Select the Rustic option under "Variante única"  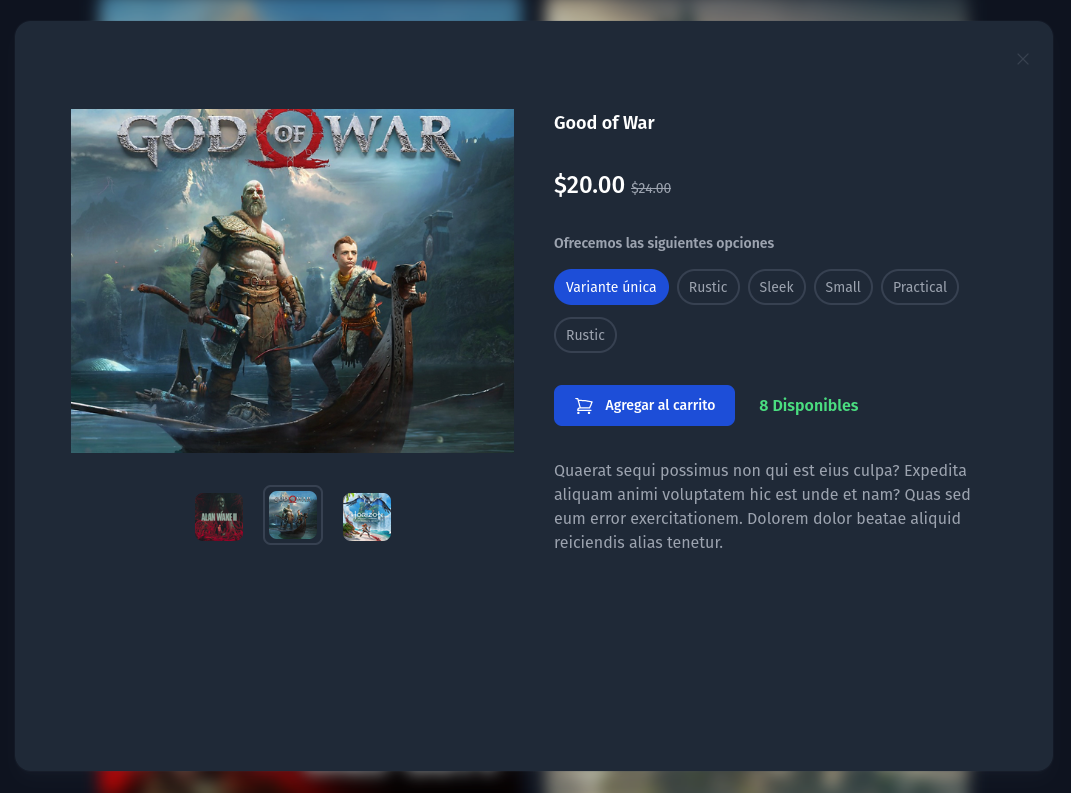585,335
